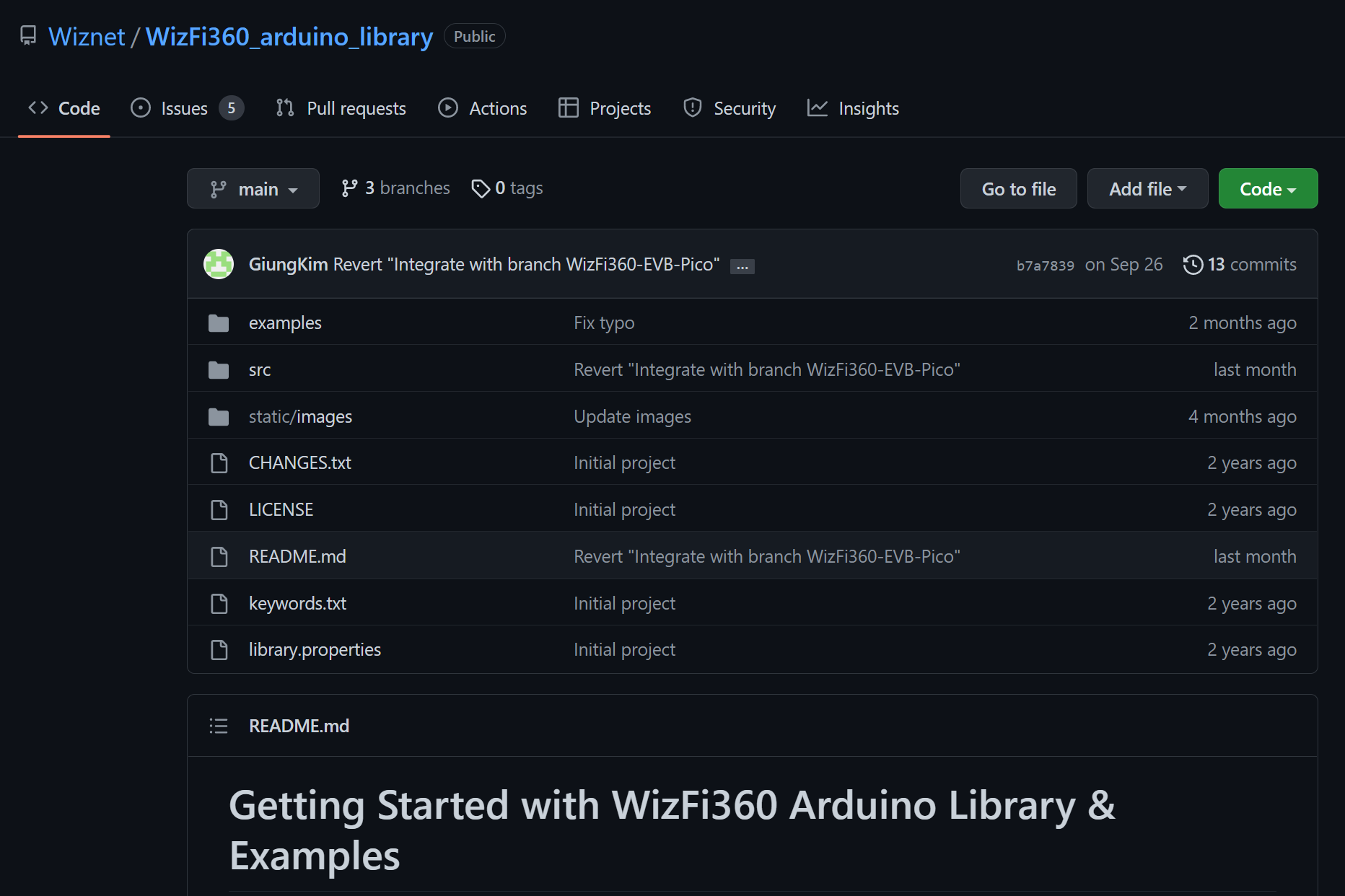Click the README.md file icon in file list

click(x=219, y=557)
